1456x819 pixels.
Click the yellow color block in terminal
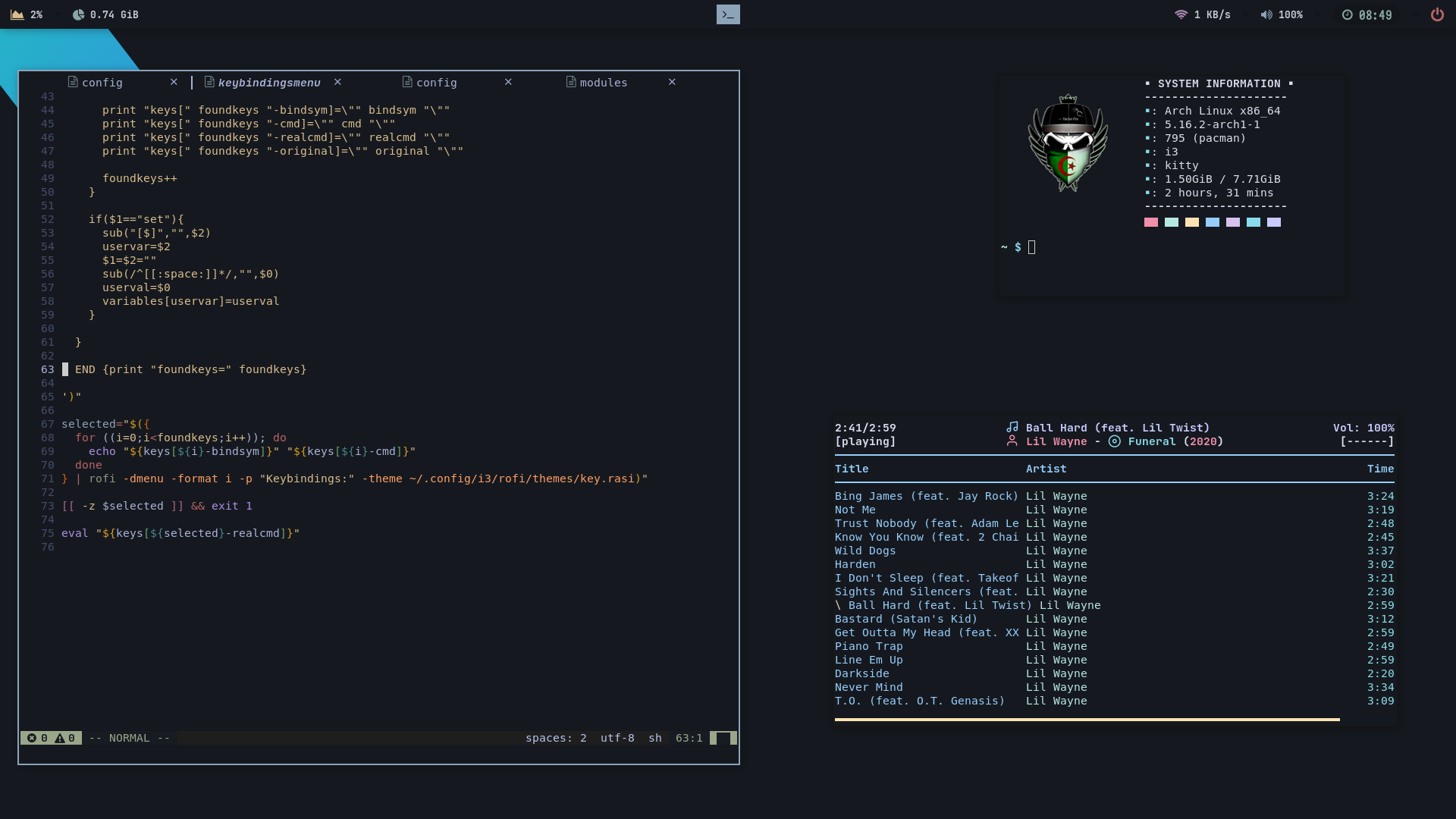coord(1192,222)
